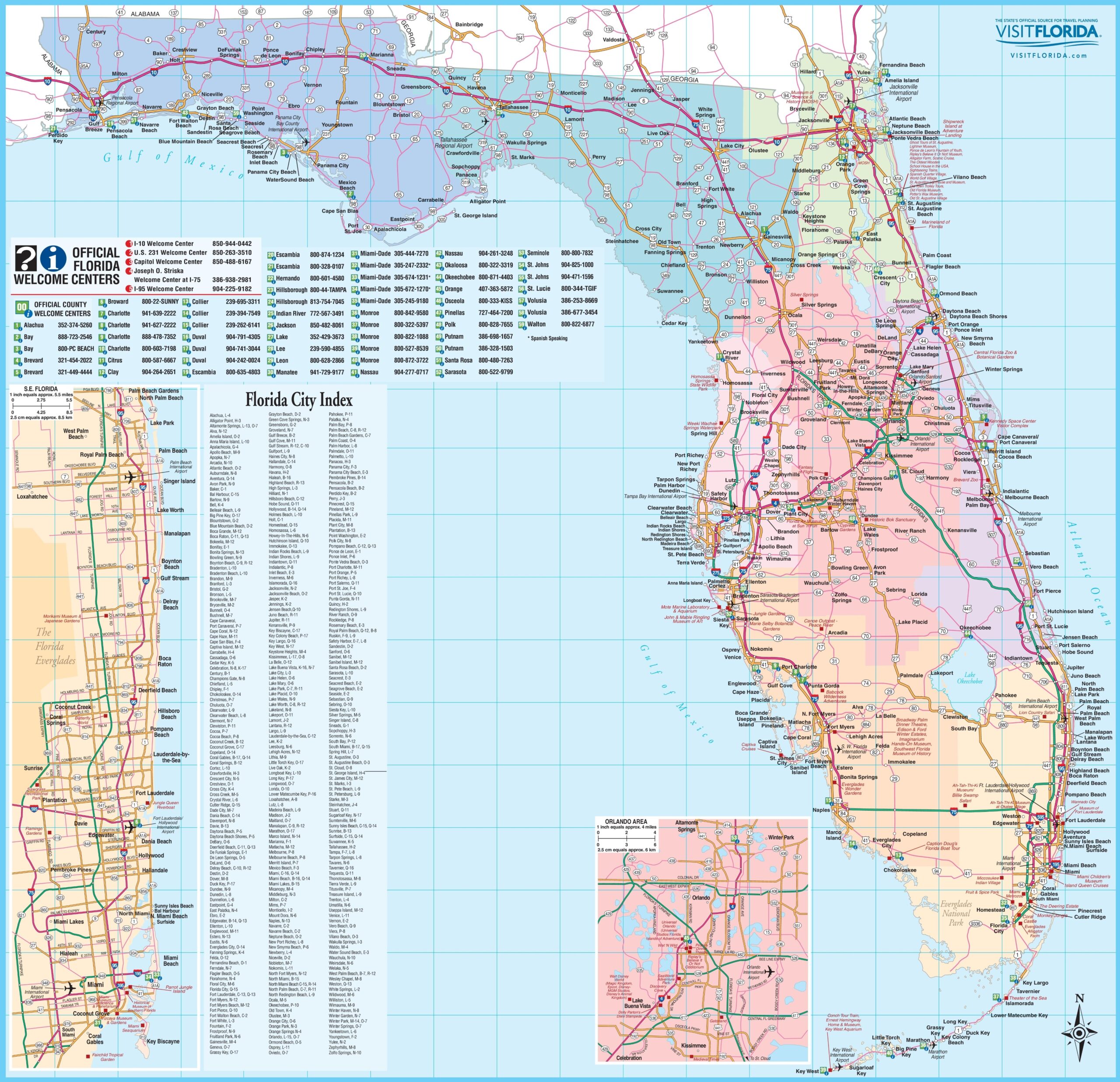Click the Marathon Airport plane icon in Keys

tap(933, 1044)
